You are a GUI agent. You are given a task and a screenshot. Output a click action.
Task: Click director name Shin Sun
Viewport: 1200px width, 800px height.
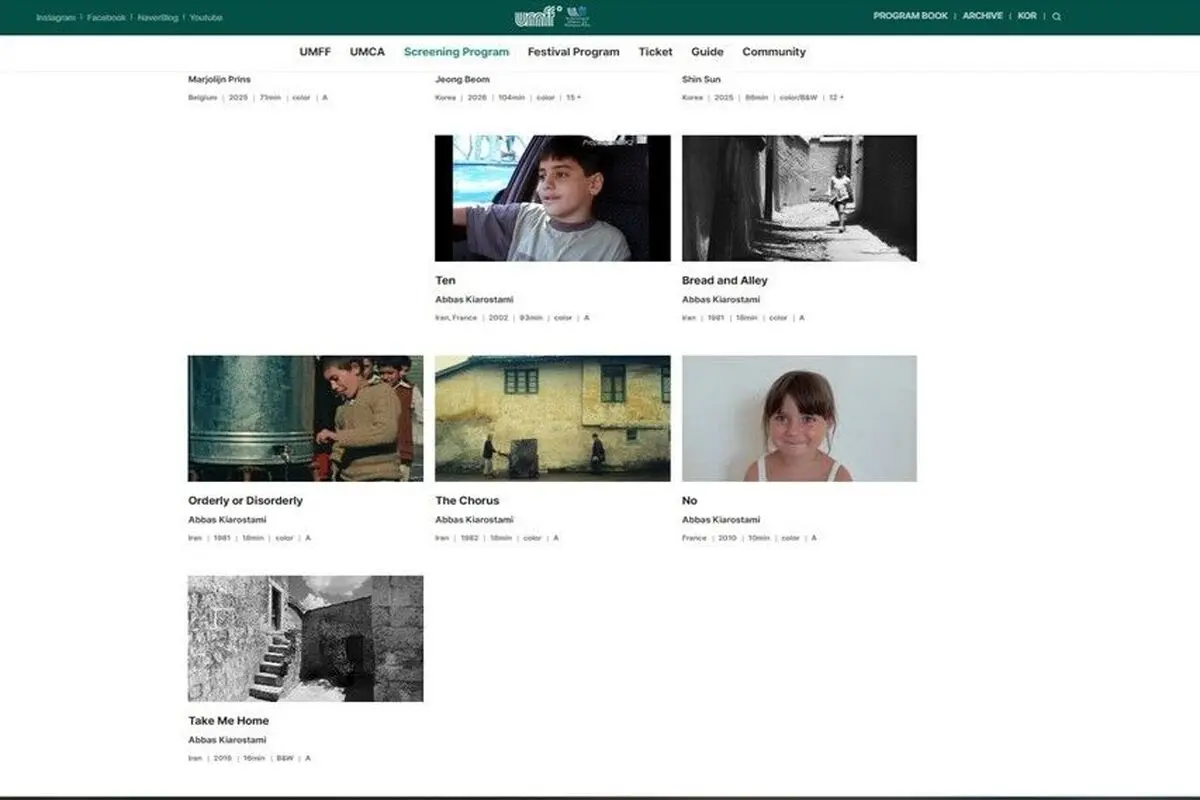[x=701, y=79]
